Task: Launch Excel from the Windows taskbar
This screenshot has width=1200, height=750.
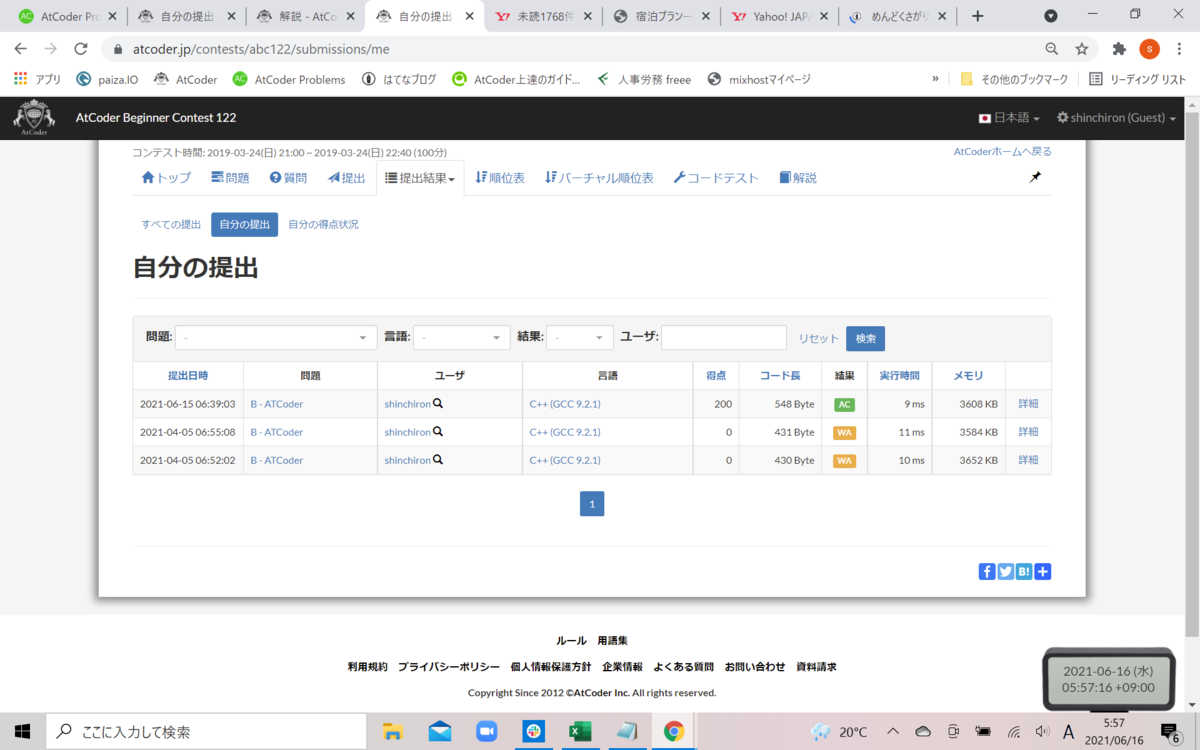Action: (580, 731)
